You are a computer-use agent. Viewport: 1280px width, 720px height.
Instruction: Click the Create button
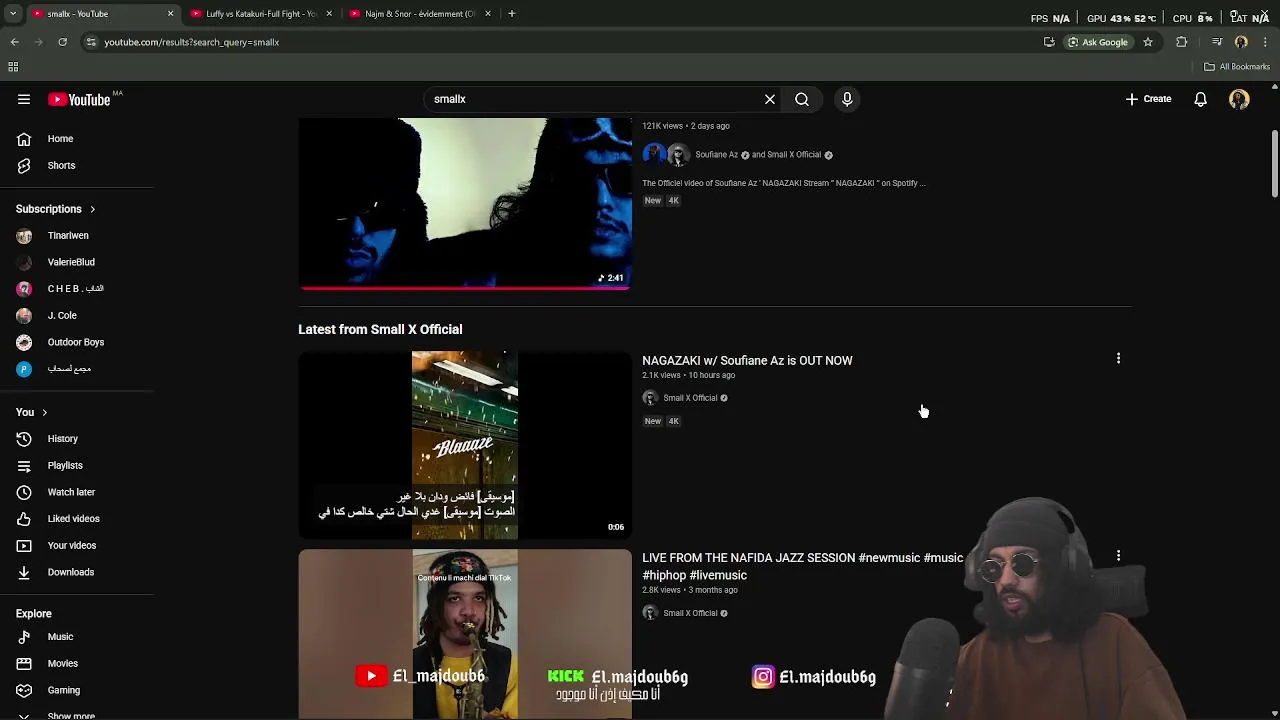(x=1148, y=99)
